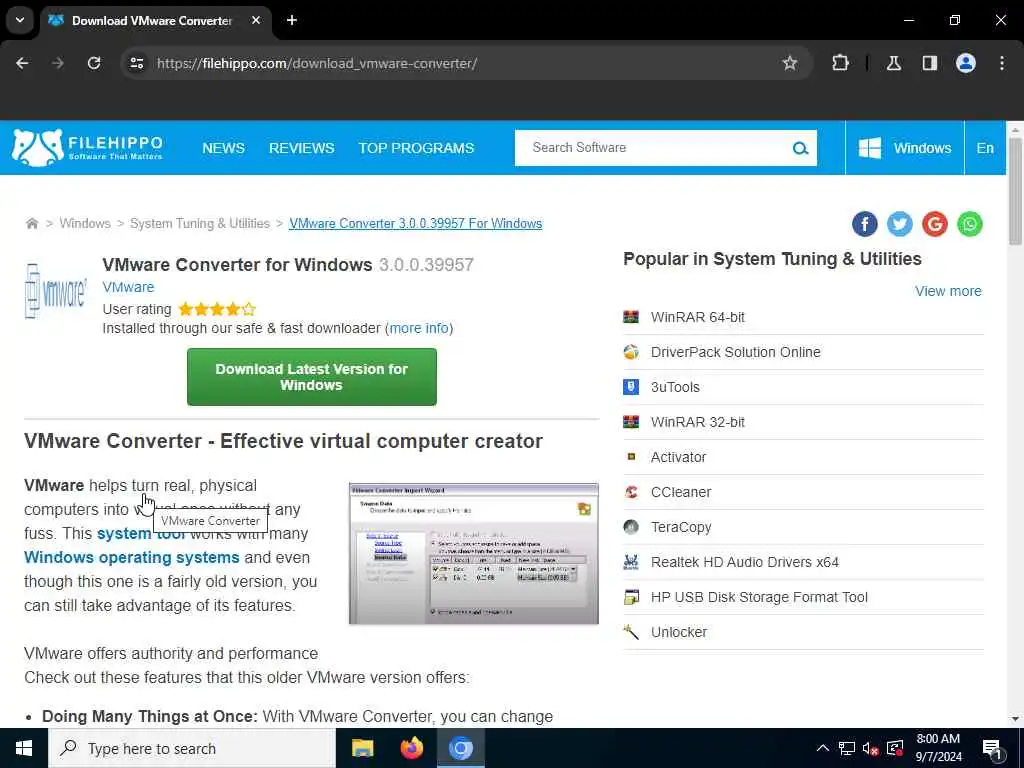Click the VMware developer link
1024x768 pixels.
tap(128, 287)
